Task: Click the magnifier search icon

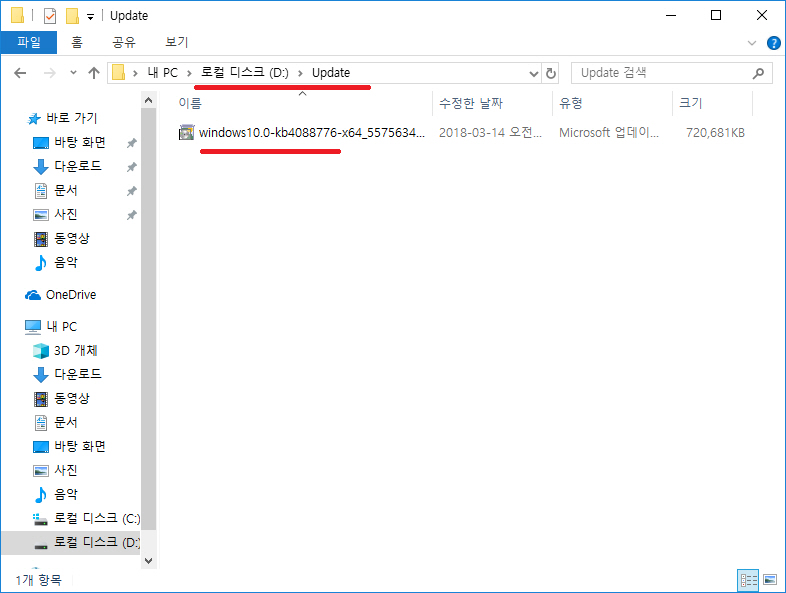Action: (758, 73)
